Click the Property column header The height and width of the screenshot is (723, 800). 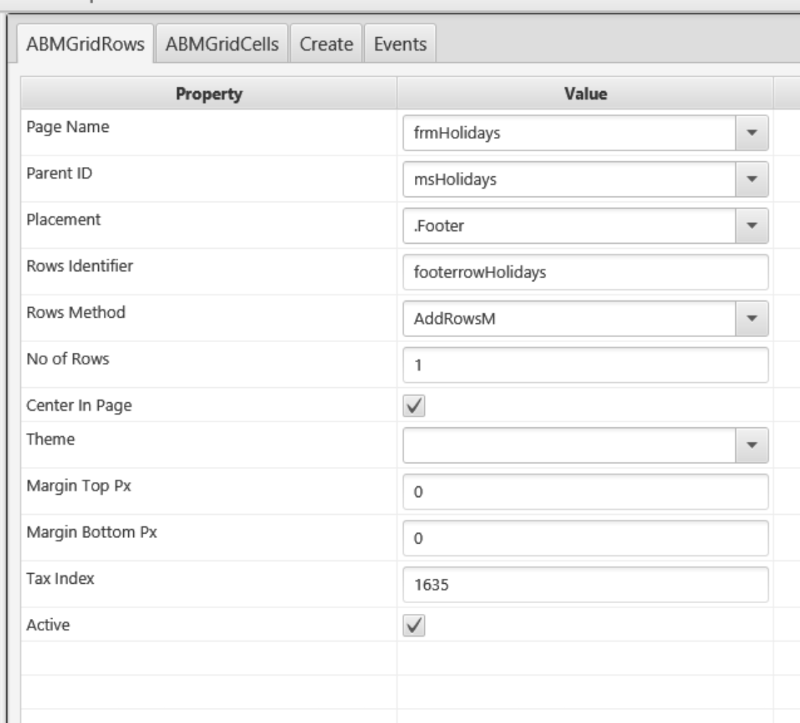pyautogui.click(x=209, y=94)
